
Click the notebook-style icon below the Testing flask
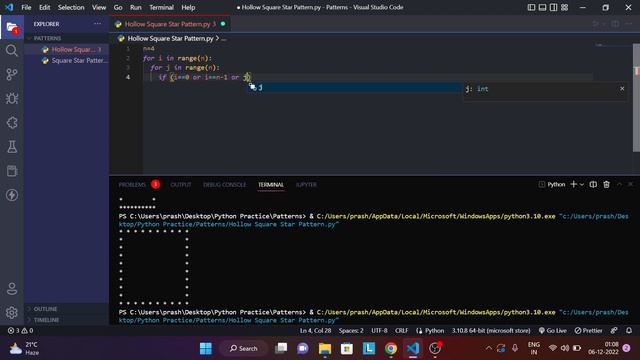(11, 171)
